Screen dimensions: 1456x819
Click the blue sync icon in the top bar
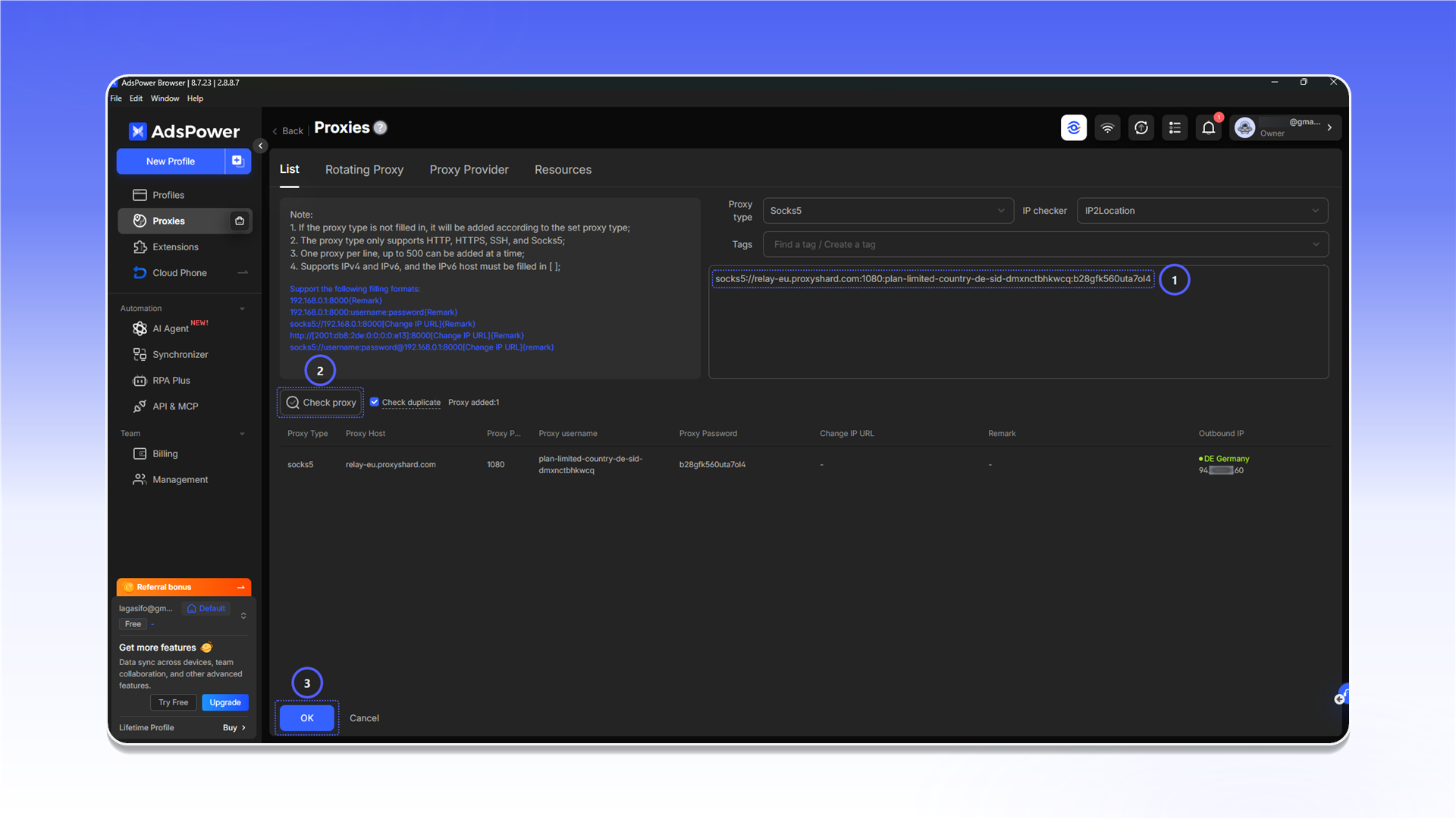(1074, 128)
